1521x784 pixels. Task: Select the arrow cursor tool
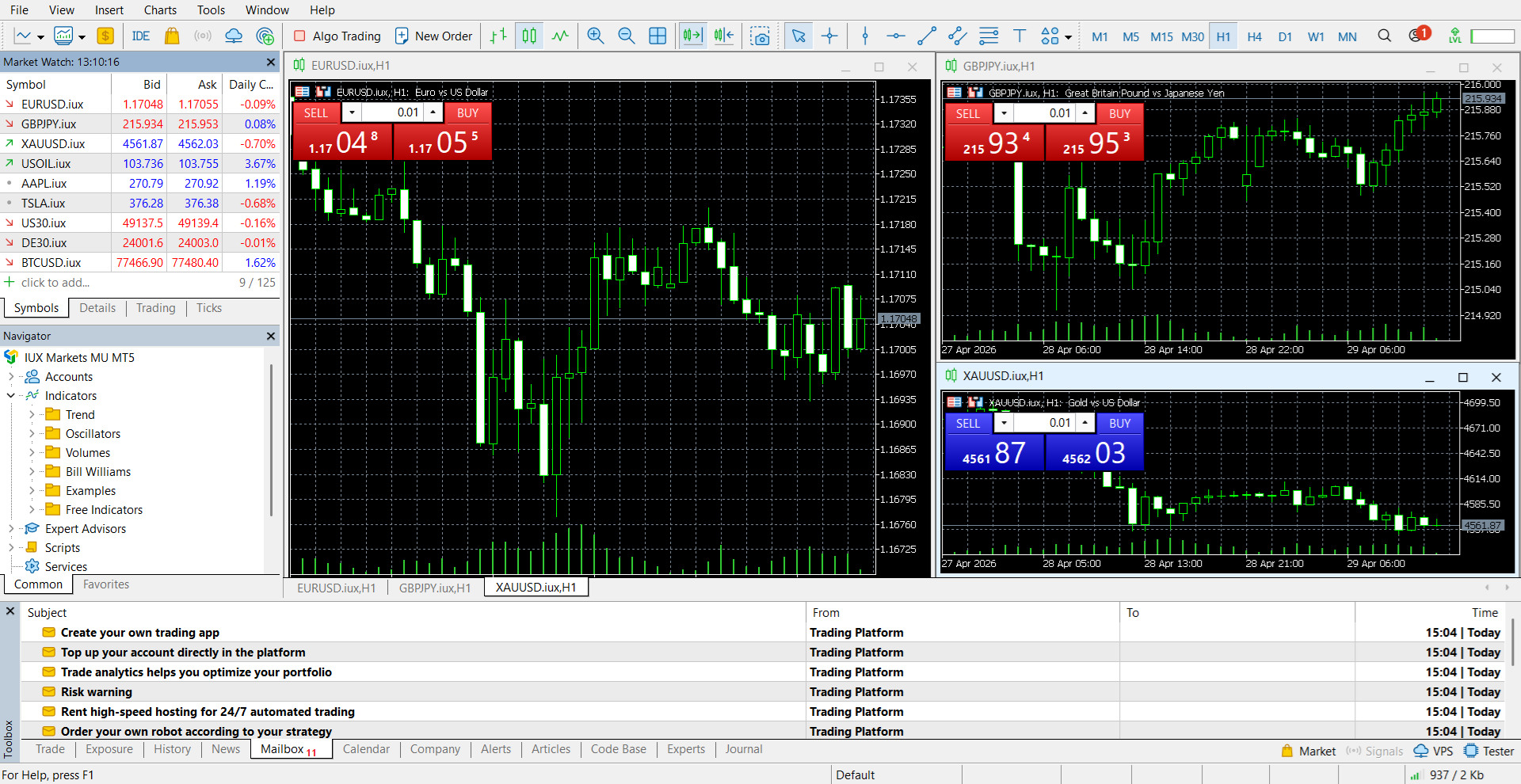(x=799, y=36)
